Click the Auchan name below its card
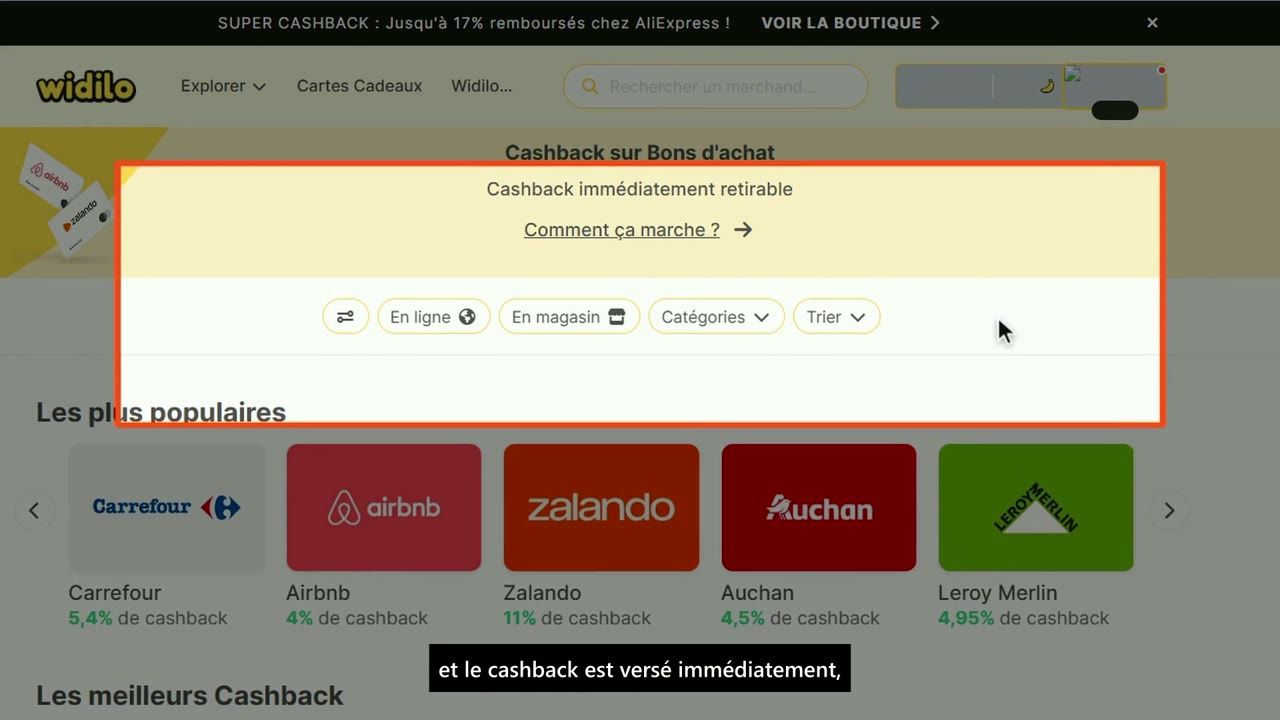The width and height of the screenshot is (1280, 720). tap(757, 593)
